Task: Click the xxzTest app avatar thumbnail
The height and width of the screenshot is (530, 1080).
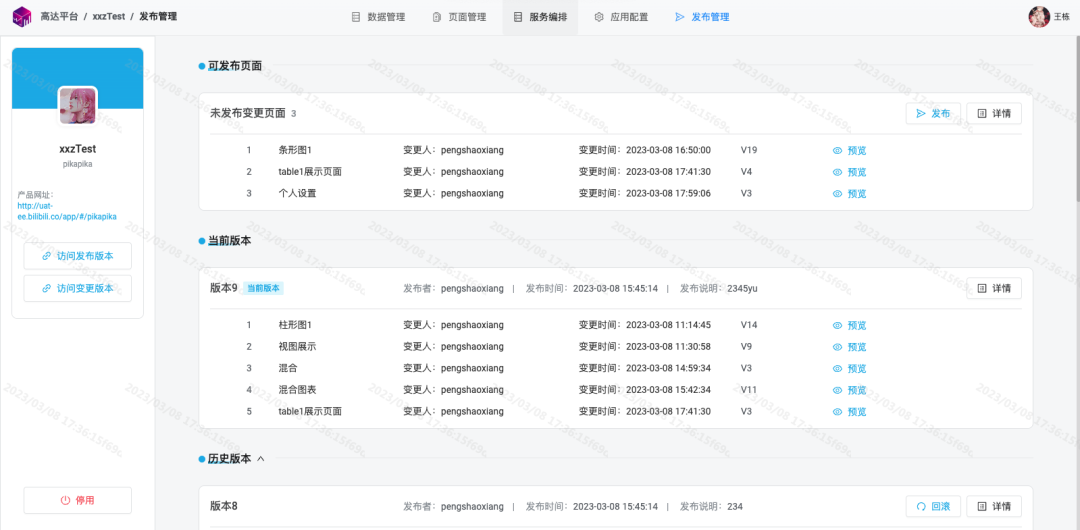Action: pyautogui.click(x=77, y=105)
